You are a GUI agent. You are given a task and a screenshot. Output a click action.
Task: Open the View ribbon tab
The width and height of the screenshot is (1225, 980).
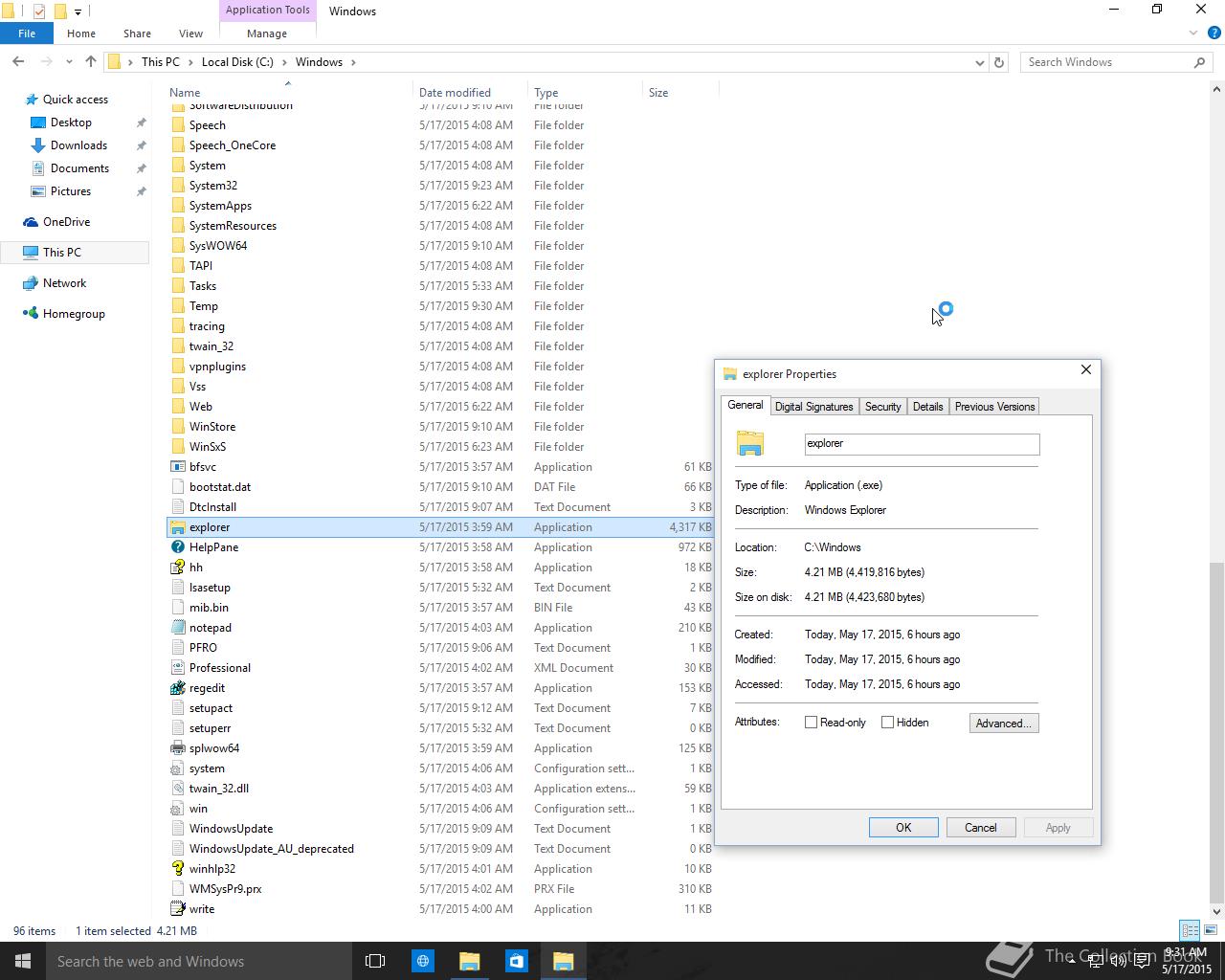[x=190, y=33]
